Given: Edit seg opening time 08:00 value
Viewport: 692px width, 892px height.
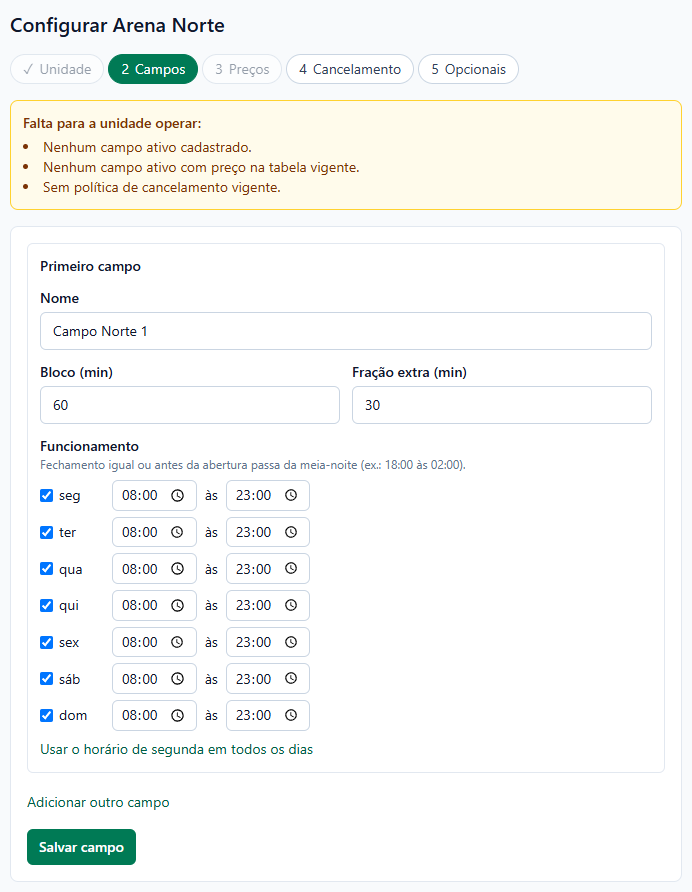Looking at the screenshot, I should [x=140, y=495].
